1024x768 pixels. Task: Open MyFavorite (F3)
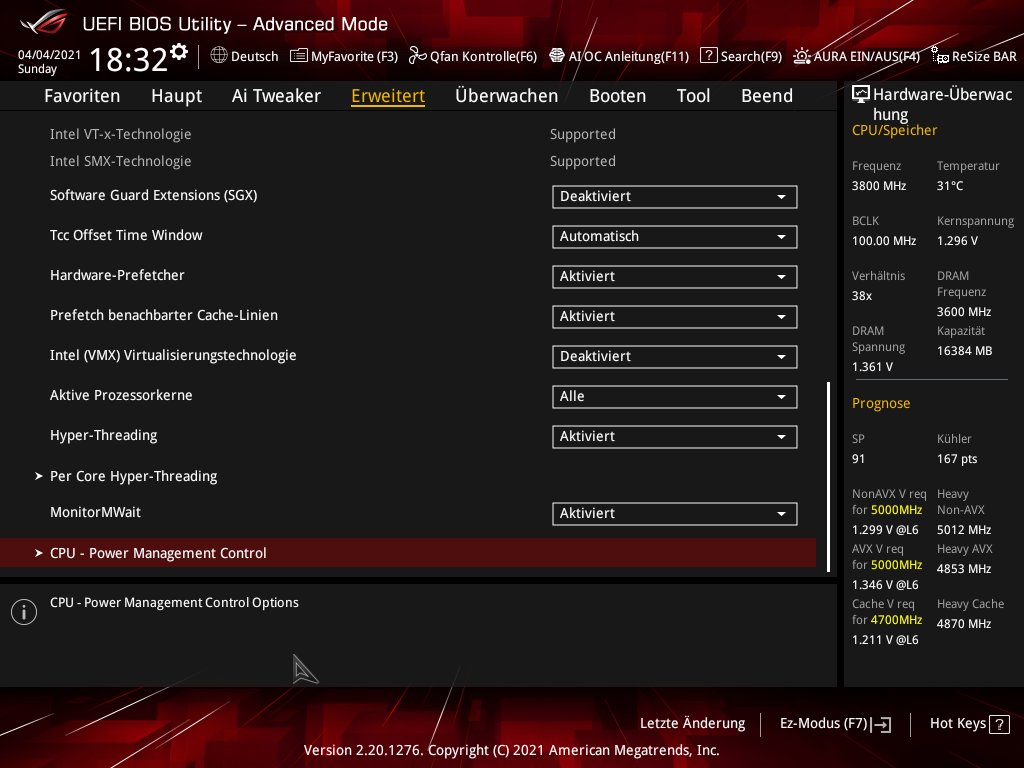pos(344,56)
